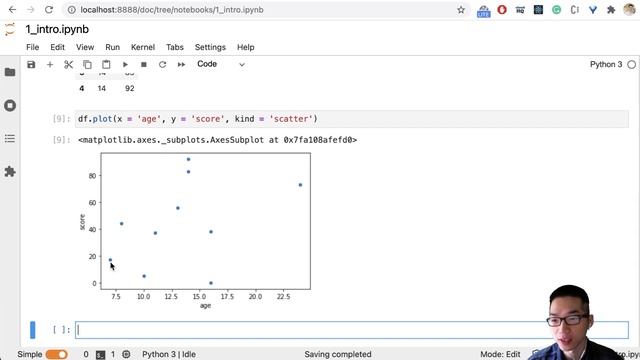Click the scatter plot output image
Viewport: 640px width, 360px height.
click(x=195, y=230)
